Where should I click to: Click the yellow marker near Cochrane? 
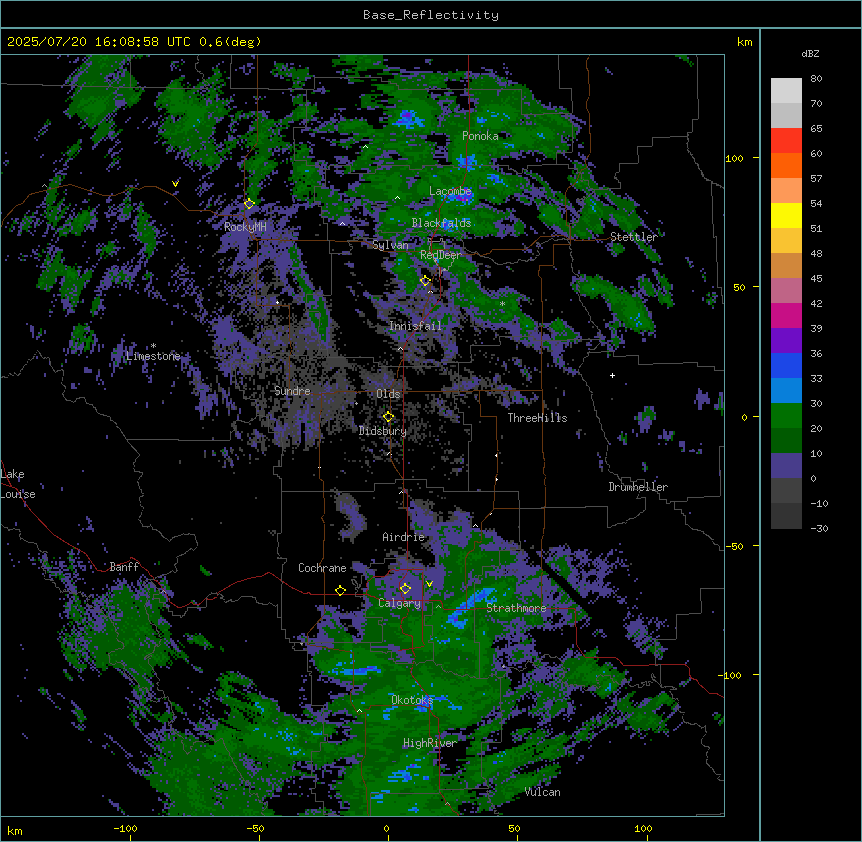pyautogui.click(x=340, y=590)
